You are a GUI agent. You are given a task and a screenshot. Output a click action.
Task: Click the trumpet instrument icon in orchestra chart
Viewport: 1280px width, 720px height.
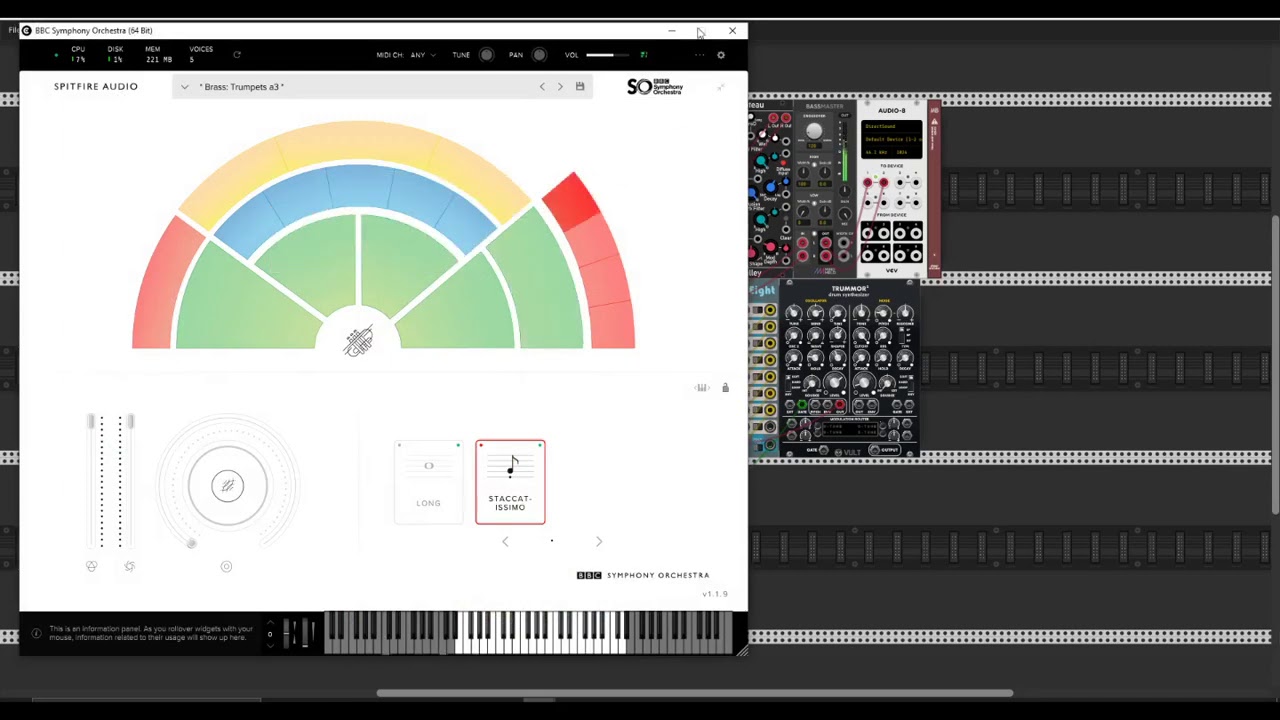359,341
